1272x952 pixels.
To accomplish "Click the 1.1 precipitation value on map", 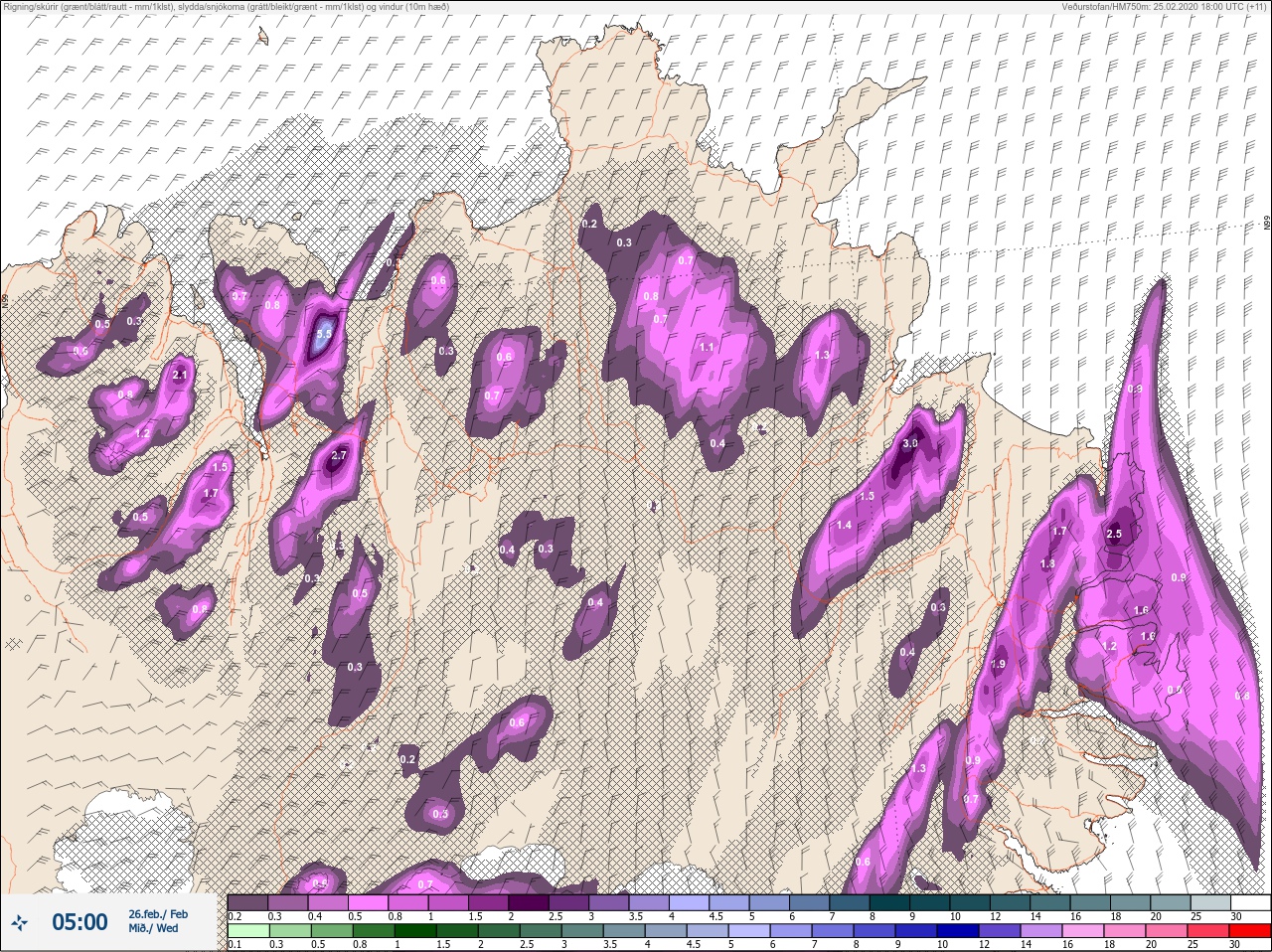I will coord(708,347).
